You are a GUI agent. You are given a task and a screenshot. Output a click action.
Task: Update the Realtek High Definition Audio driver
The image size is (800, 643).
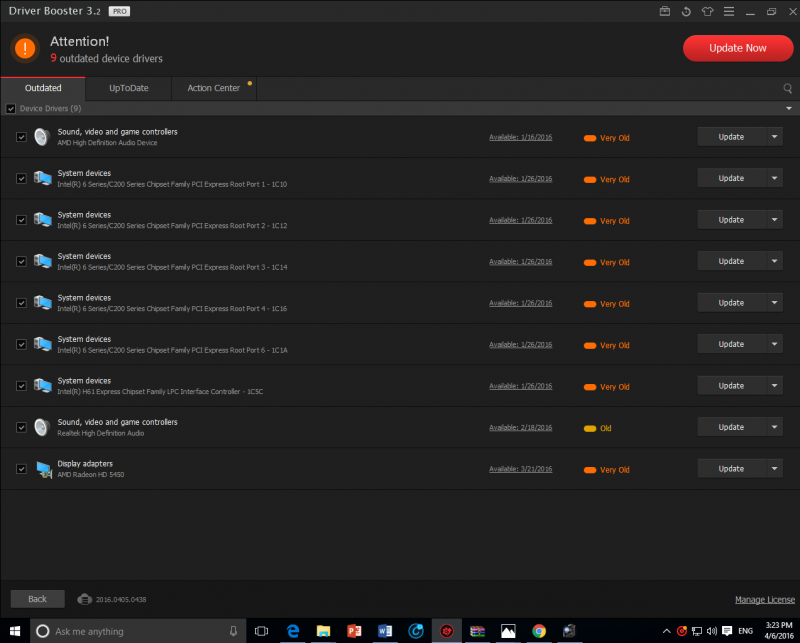click(731, 427)
